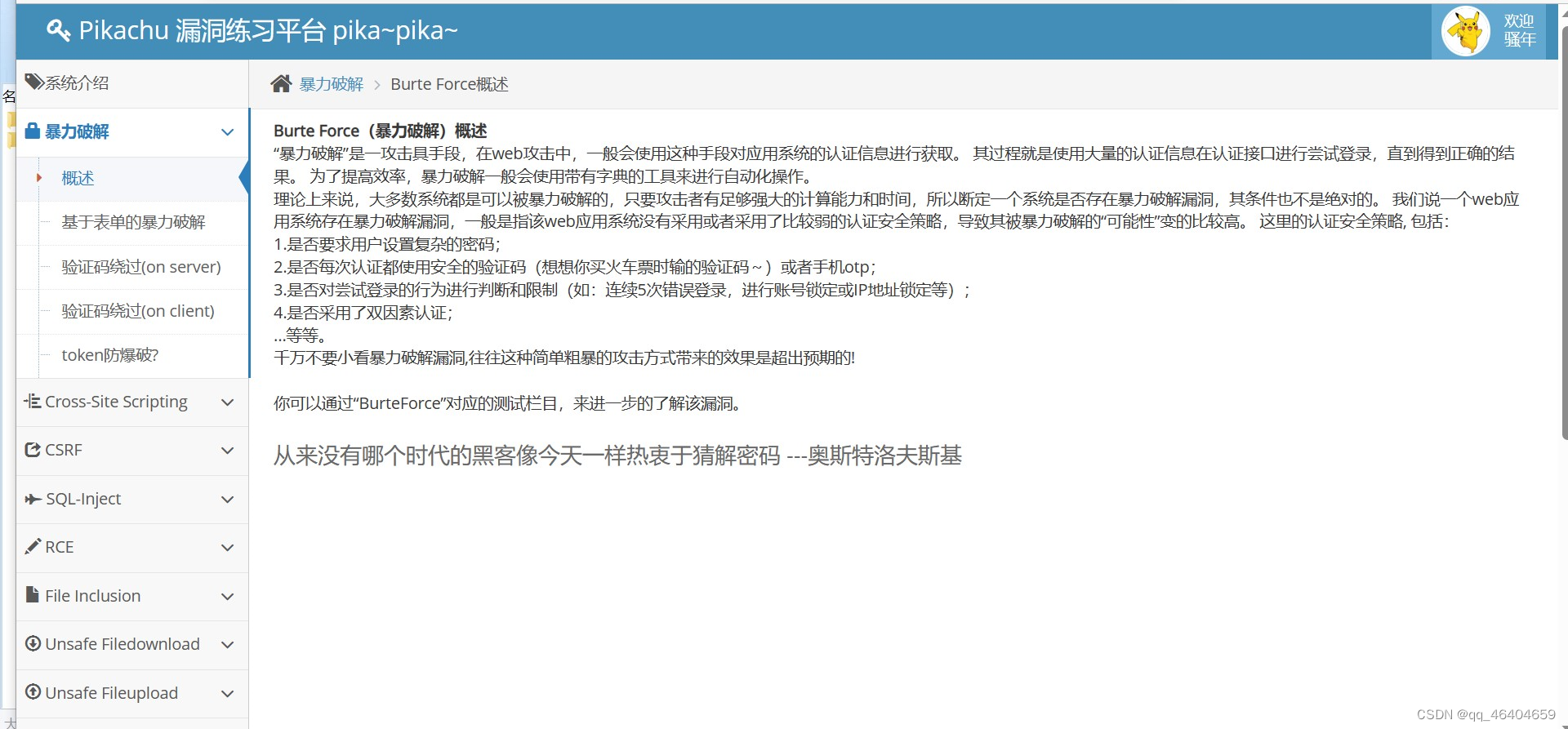The width and height of the screenshot is (1568, 729).
Task: Click the Unsafe Fileupload upload icon
Action: [x=33, y=691]
